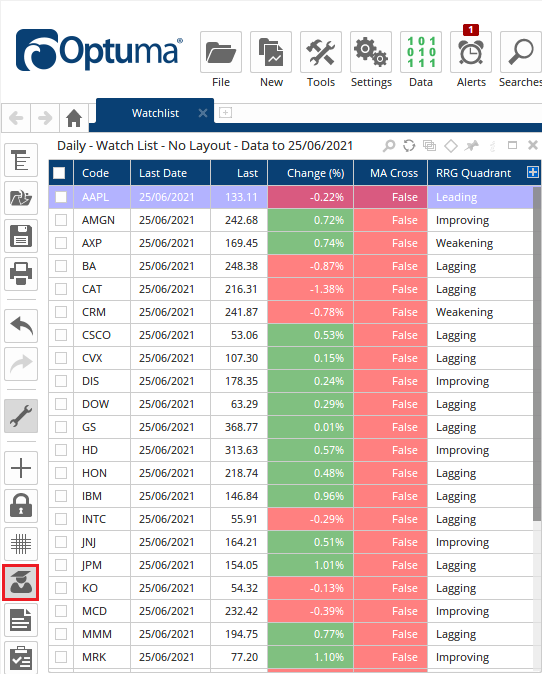The height and width of the screenshot is (674, 542).
Task: Click the -1.38% change cell for CAT
Action: [x=310, y=289]
